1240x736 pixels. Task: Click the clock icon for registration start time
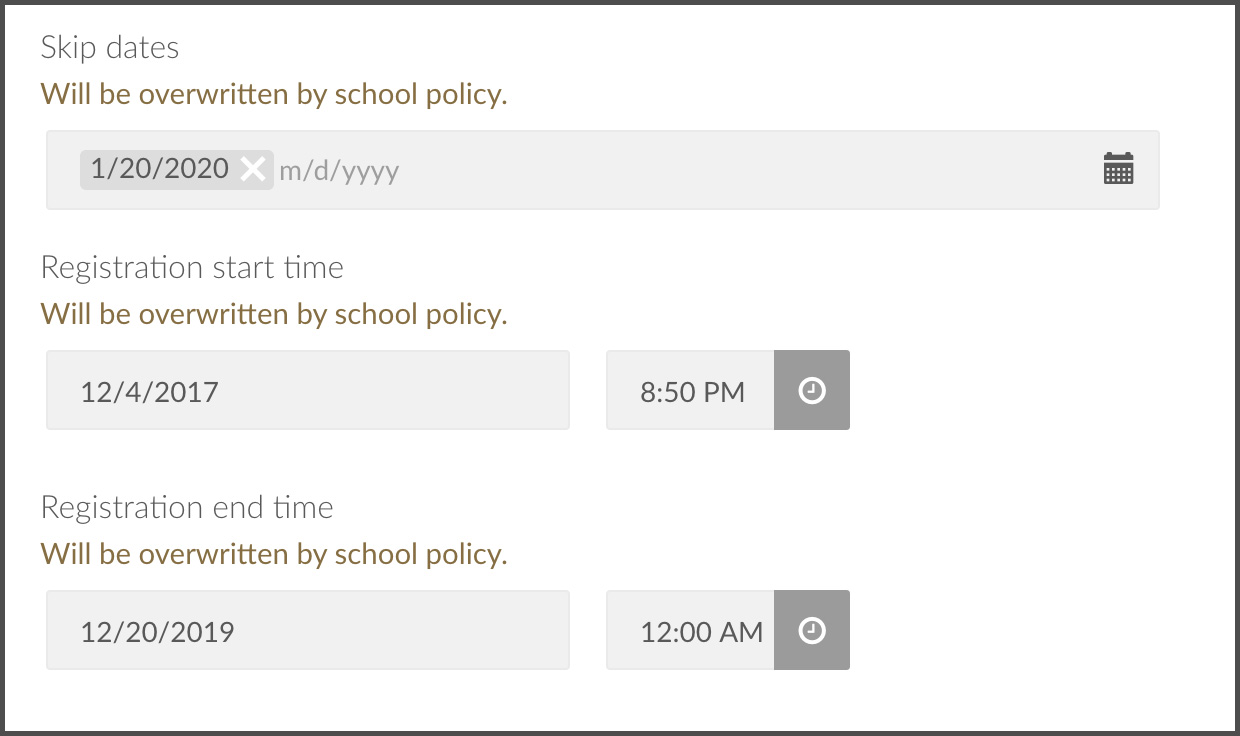coord(812,390)
